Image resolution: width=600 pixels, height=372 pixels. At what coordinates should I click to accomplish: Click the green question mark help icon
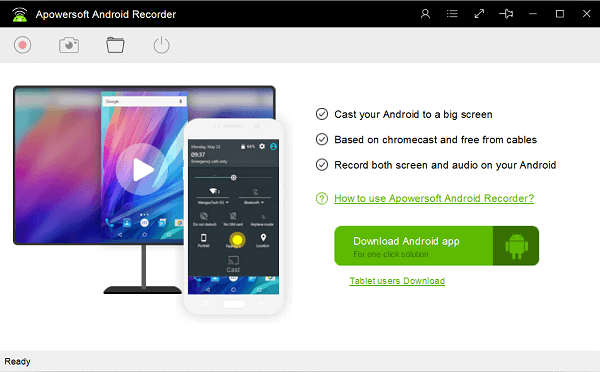click(322, 198)
